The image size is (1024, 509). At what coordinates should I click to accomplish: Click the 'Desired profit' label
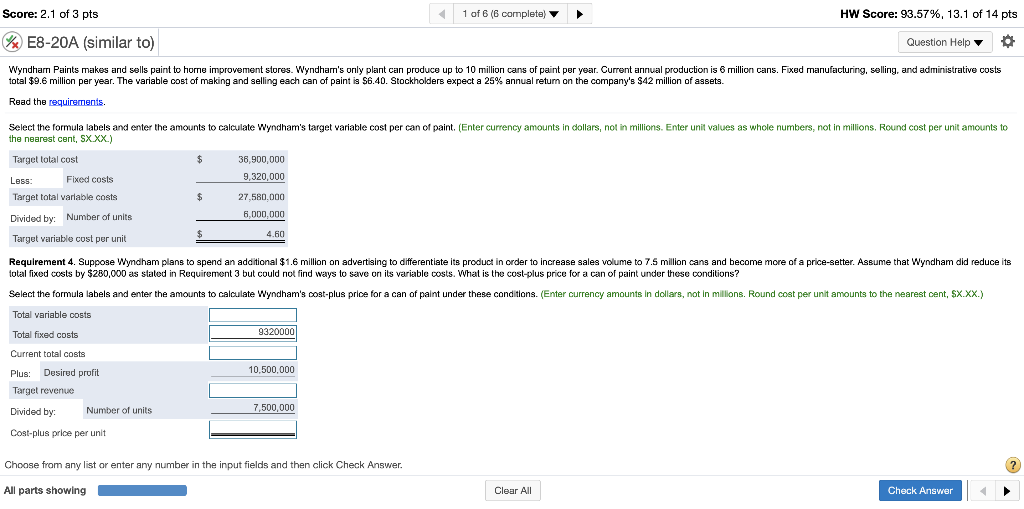[x=71, y=372]
